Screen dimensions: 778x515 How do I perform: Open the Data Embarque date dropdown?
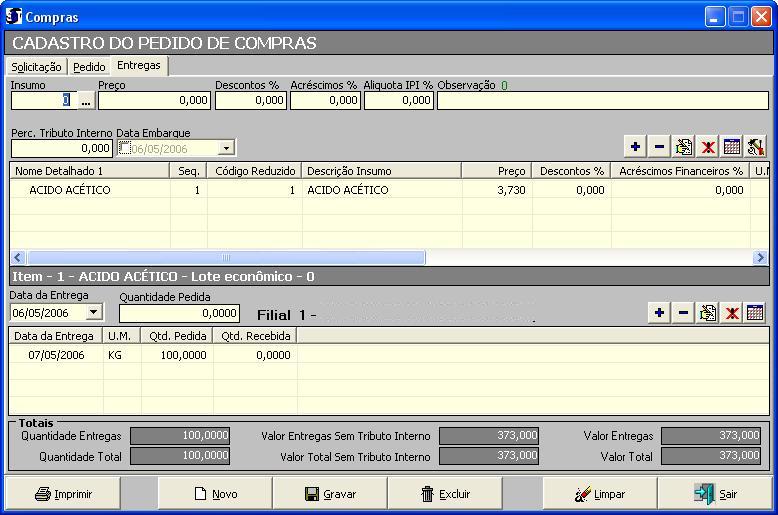[x=226, y=148]
